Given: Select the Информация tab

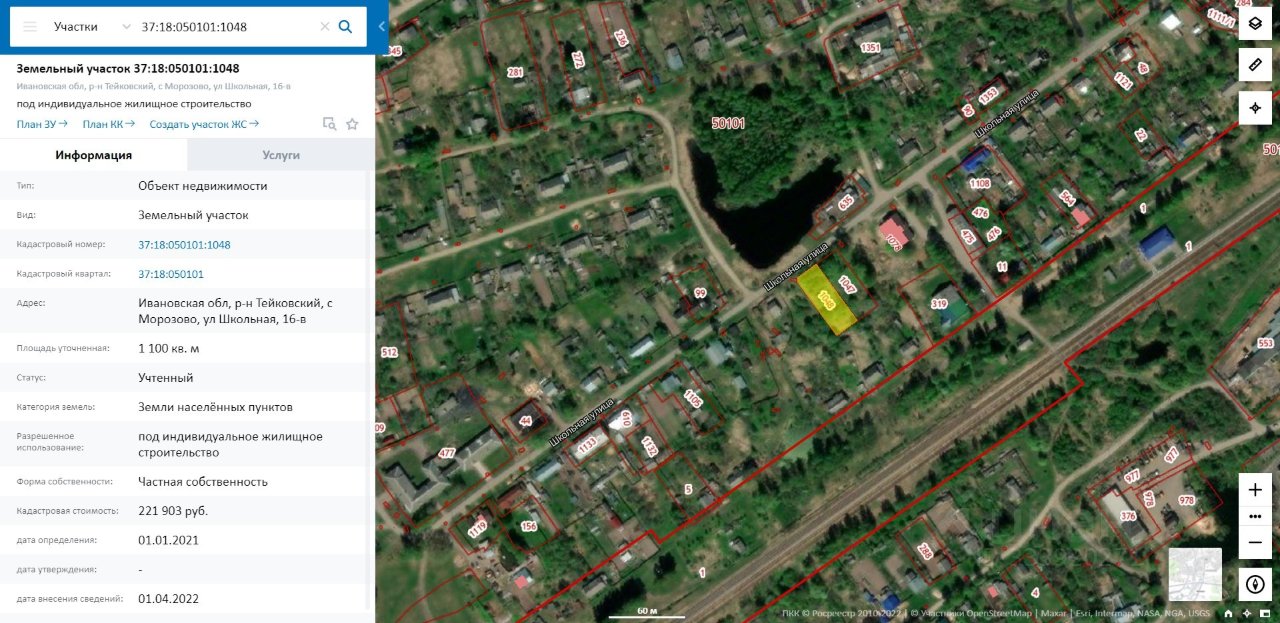Looking at the screenshot, I should (94, 155).
